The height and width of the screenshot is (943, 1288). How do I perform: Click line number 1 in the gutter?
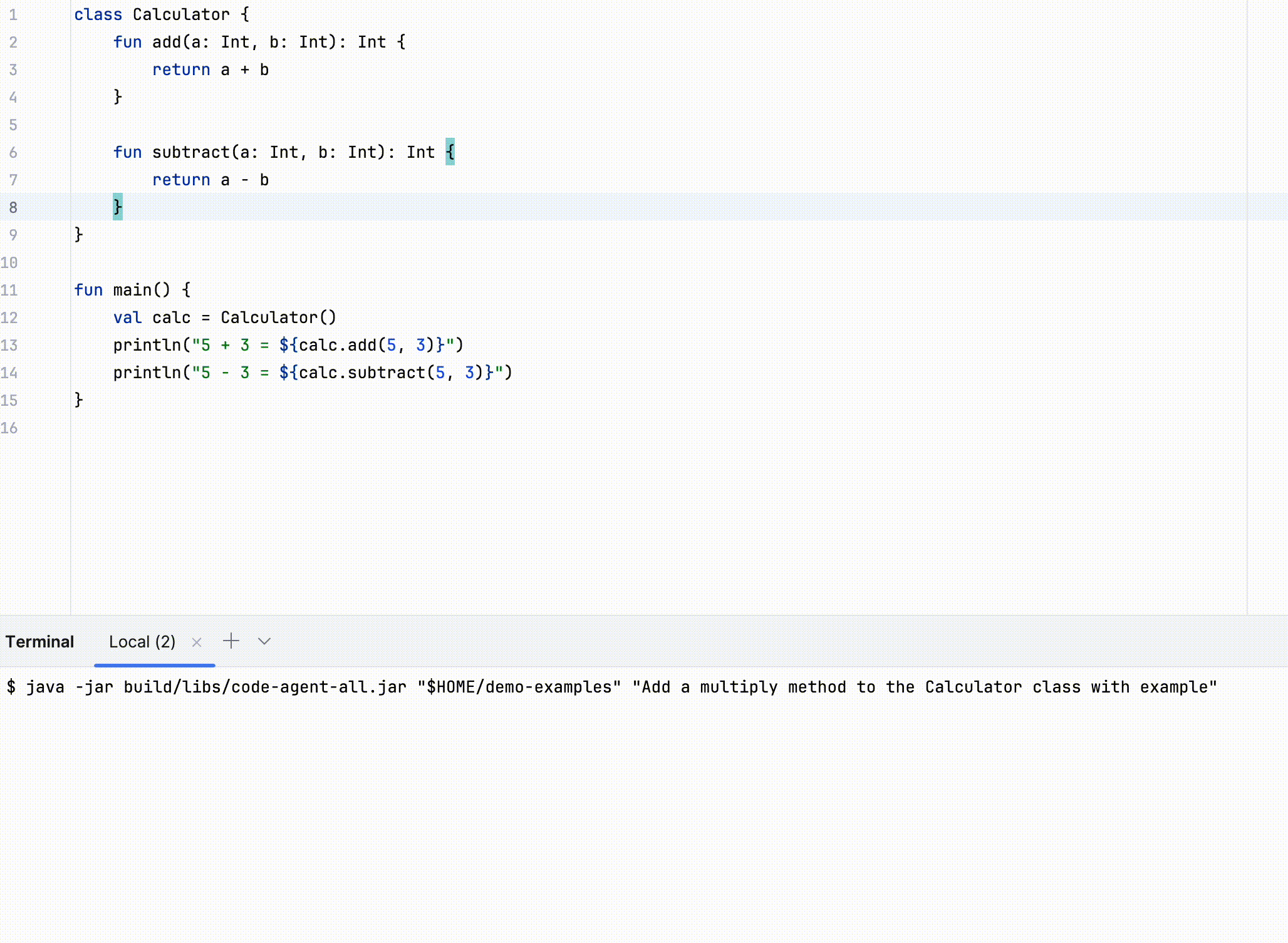pyautogui.click(x=13, y=14)
